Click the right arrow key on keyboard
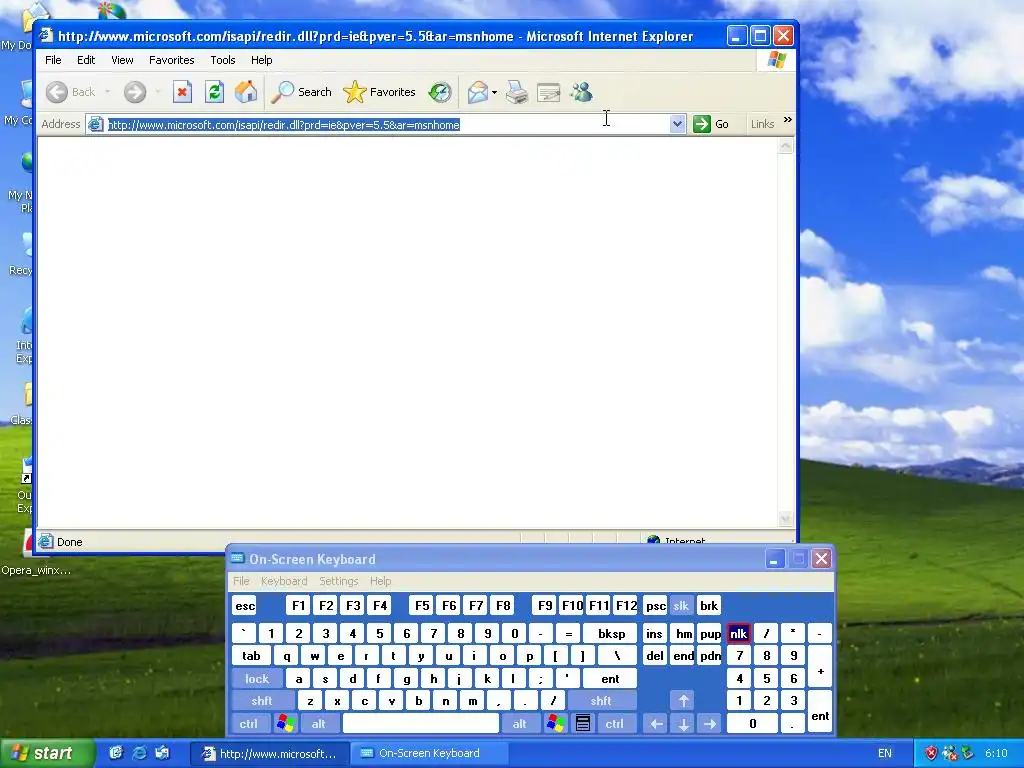 coord(710,723)
